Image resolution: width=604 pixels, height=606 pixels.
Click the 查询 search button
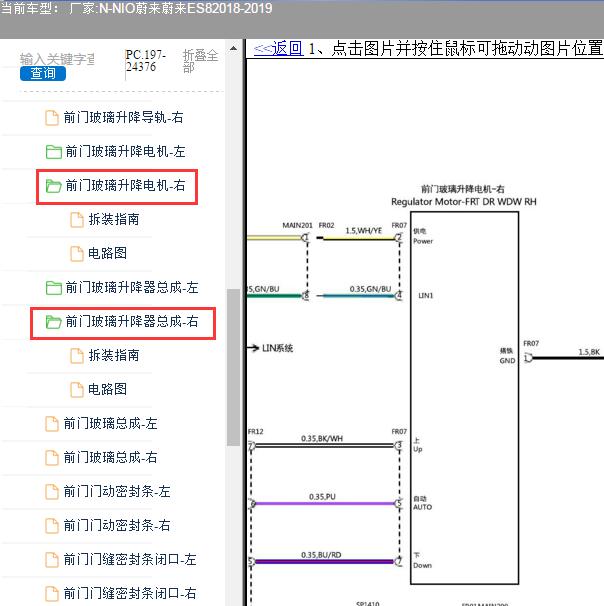pos(43,73)
